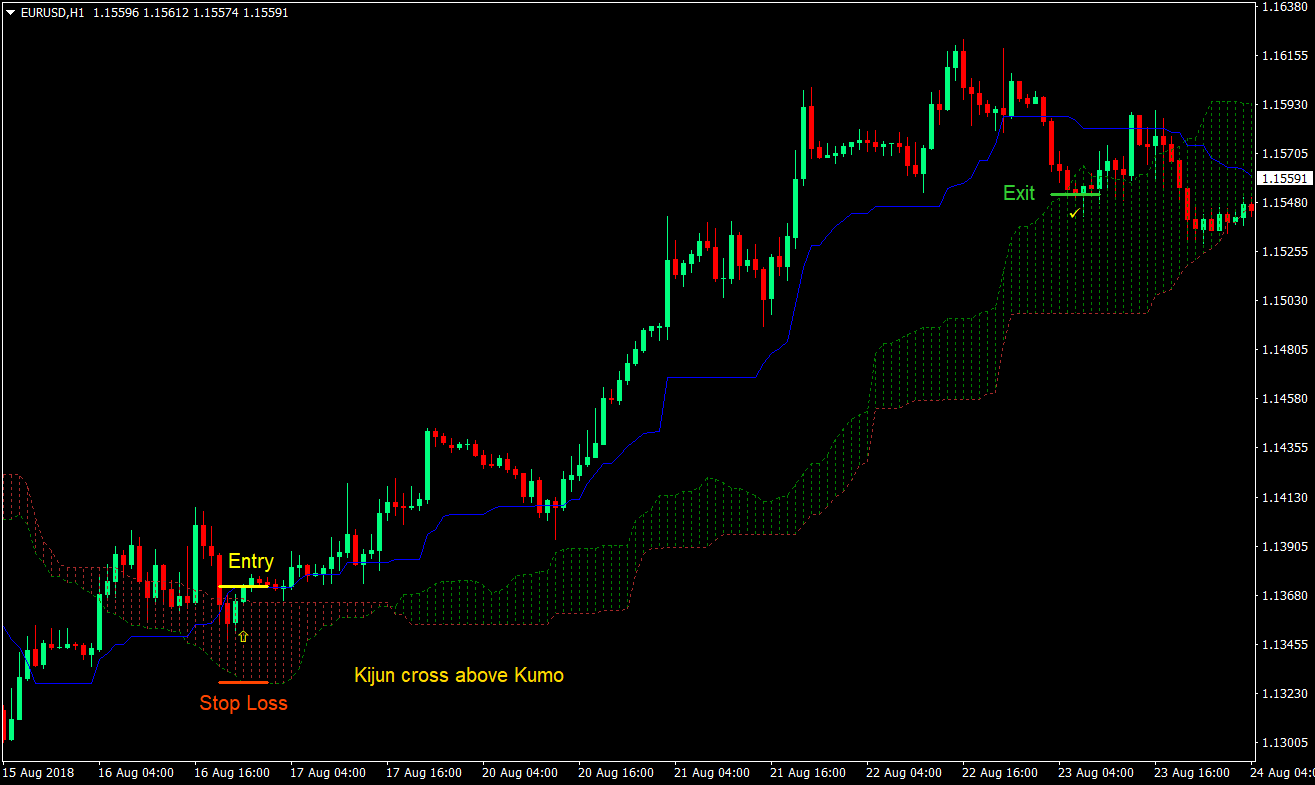Open the EURUSD symbol dropdown triangle

(8, 13)
